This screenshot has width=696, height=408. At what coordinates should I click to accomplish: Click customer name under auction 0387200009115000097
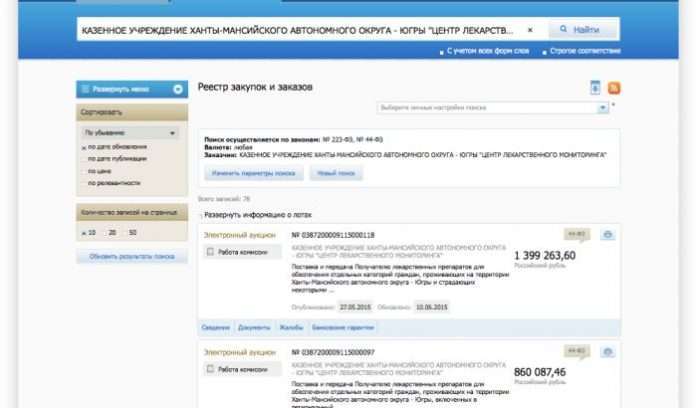(399, 368)
